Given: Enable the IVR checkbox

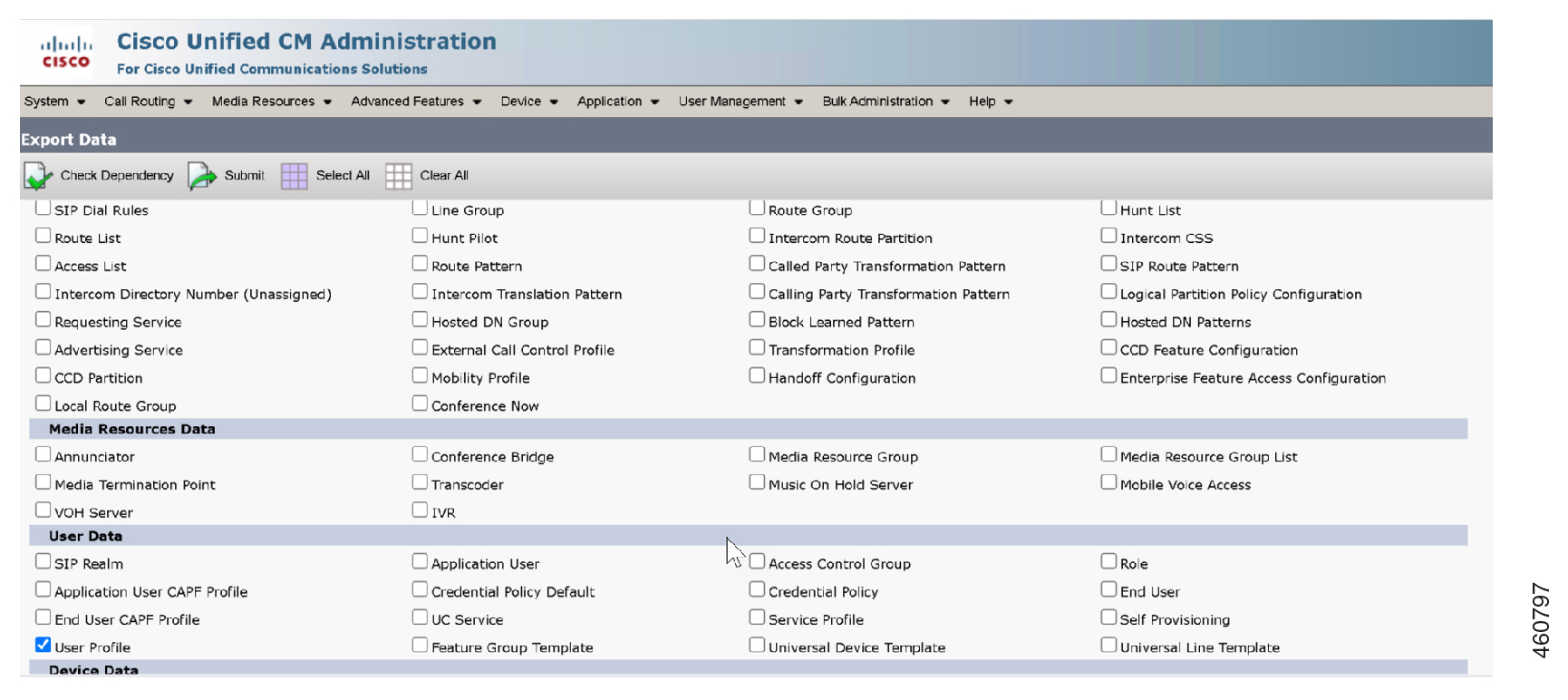Looking at the screenshot, I should point(420,510).
